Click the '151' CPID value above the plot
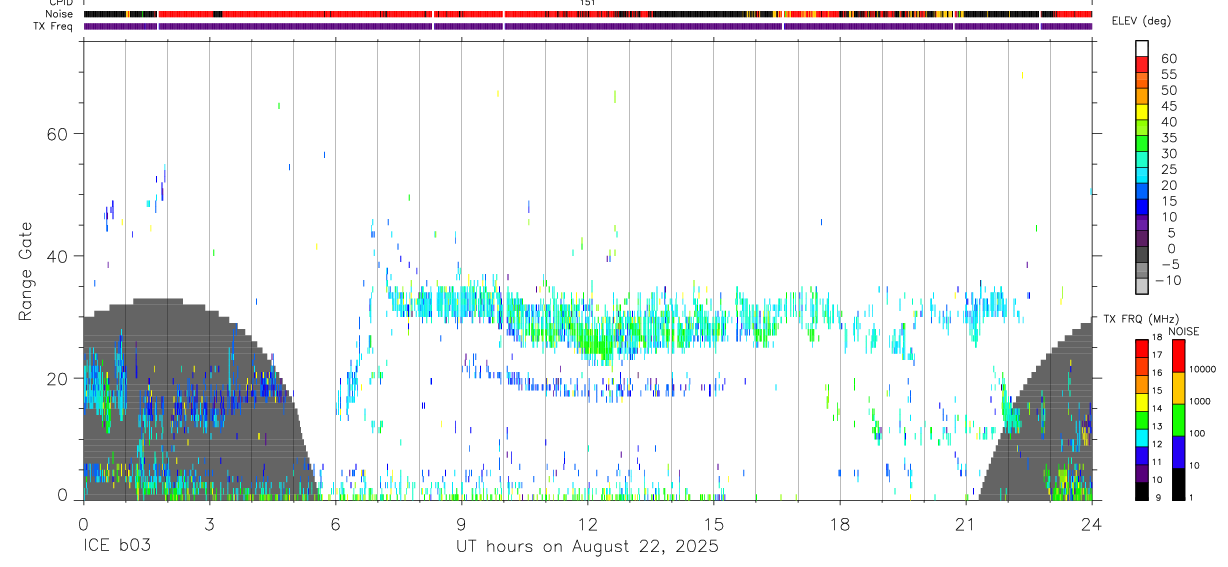The height and width of the screenshot is (567, 1228). (587, 3)
